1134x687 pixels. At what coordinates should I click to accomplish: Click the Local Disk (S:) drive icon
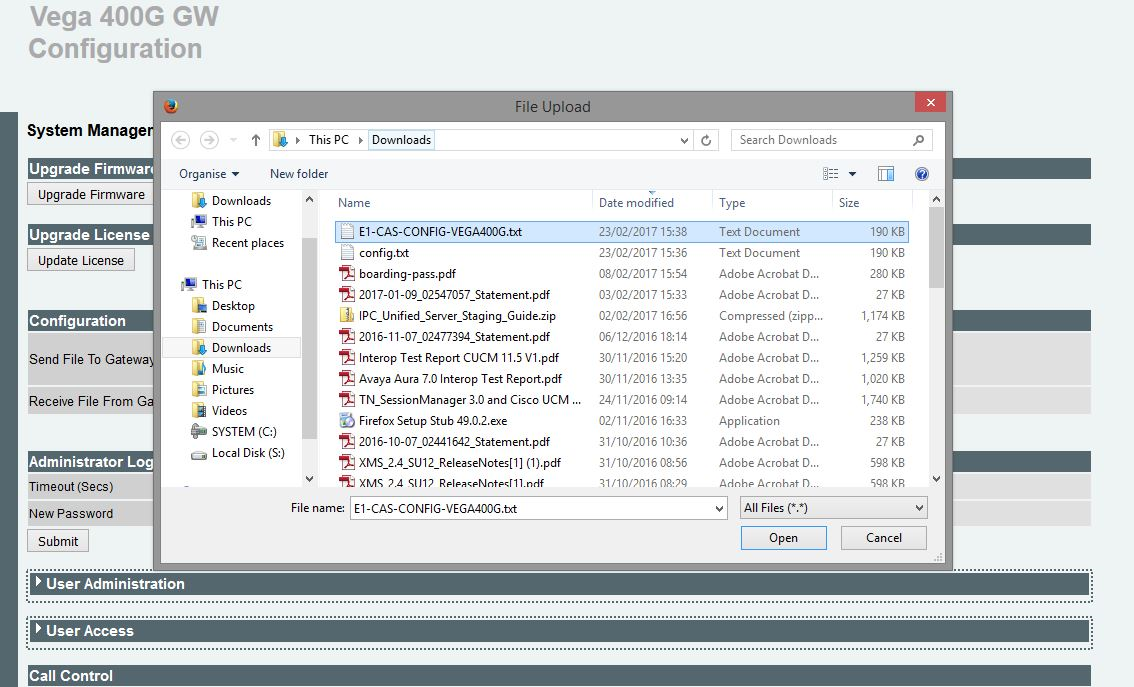pyautogui.click(x=199, y=455)
